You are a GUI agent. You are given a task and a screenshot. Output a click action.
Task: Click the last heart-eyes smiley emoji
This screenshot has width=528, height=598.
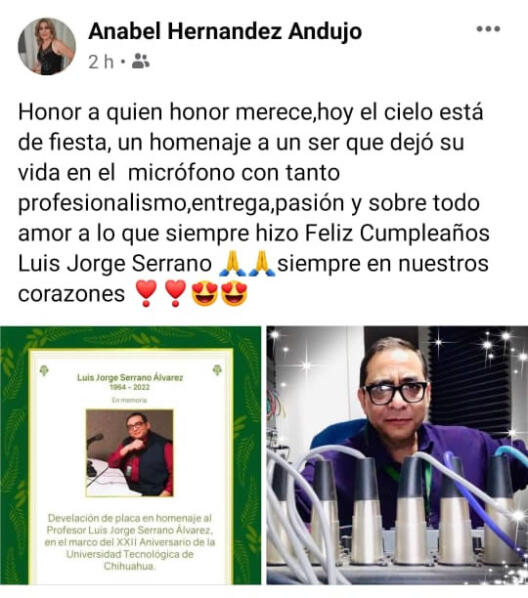click(234, 294)
